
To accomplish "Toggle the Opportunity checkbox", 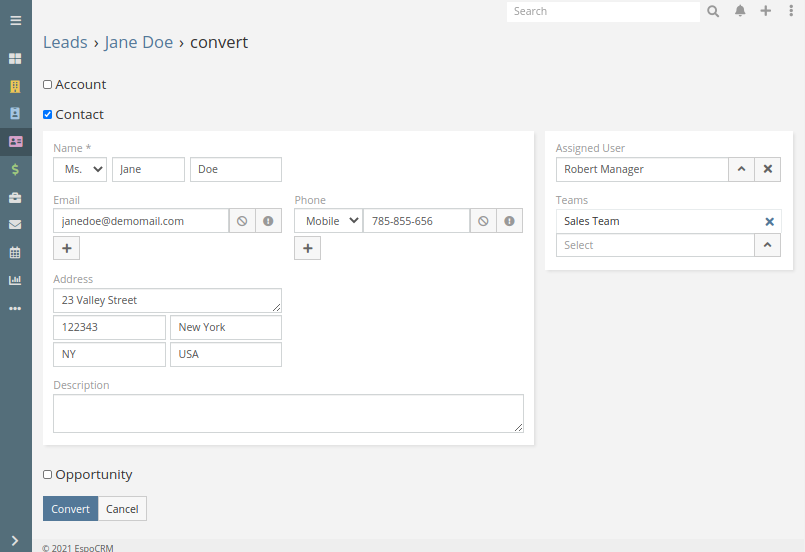I will pos(48,474).
